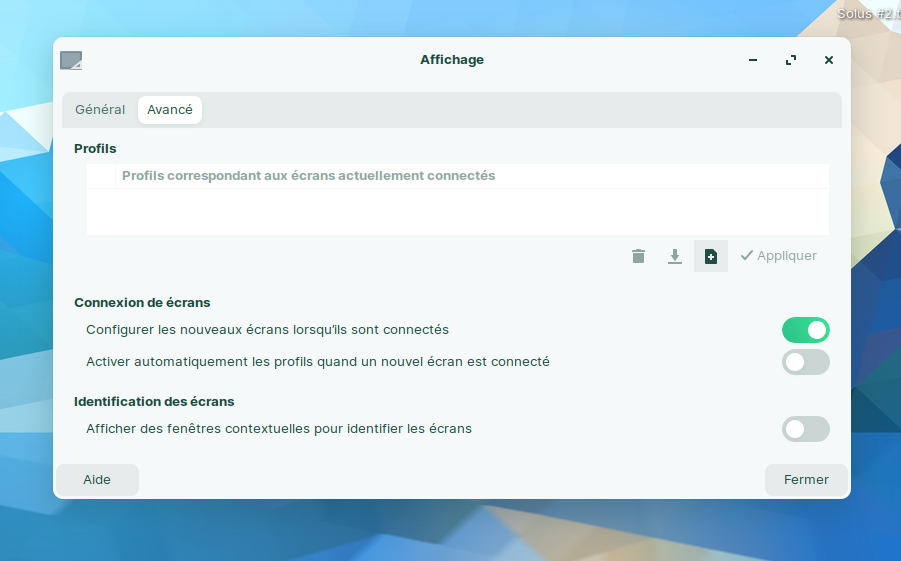Minimize the Affichage window

(x=753, y=60)
